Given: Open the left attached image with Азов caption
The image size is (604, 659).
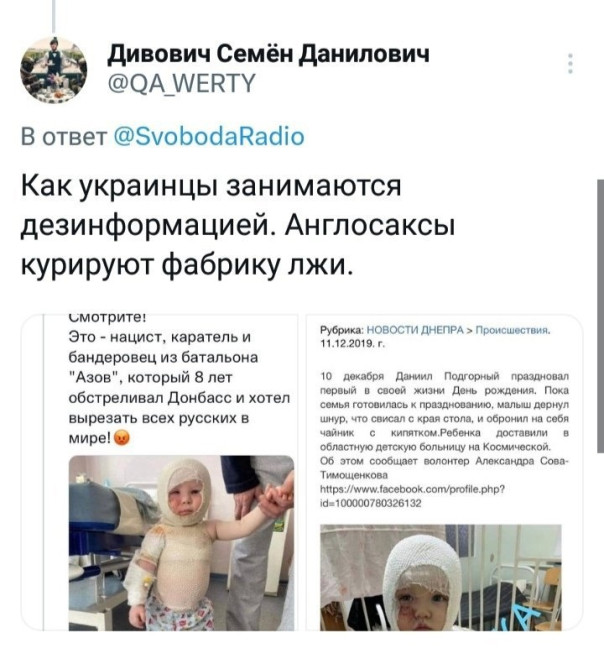Looking at the screenshot, I should coord(159,472).
